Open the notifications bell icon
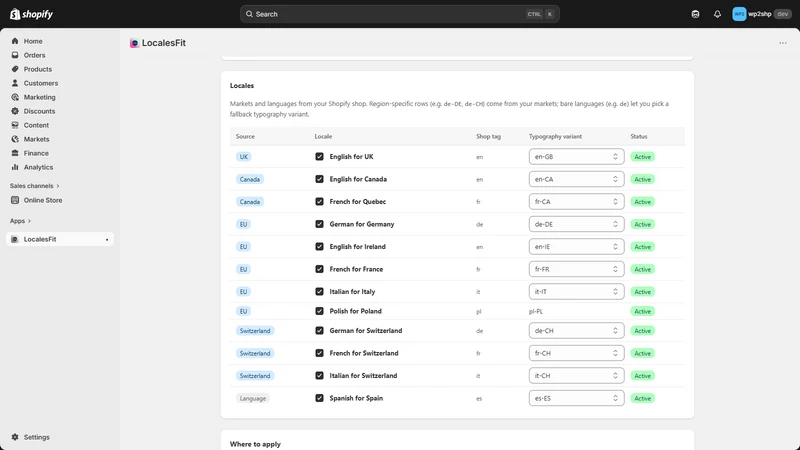Viewport: 800px width, 450px height. 717,14
